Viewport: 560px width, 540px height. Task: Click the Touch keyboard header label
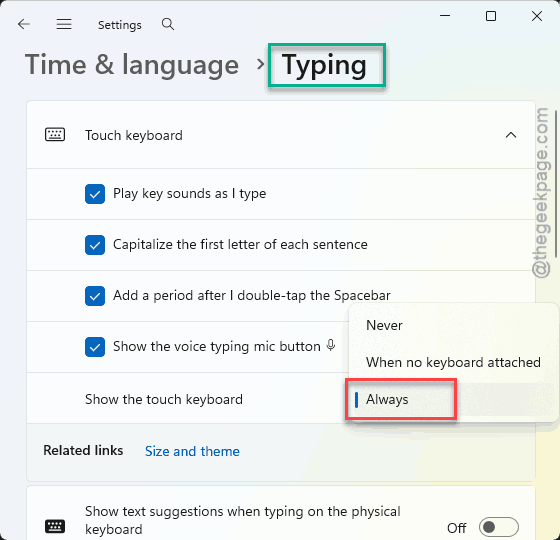pyautogui.click(x=134, y=135)
